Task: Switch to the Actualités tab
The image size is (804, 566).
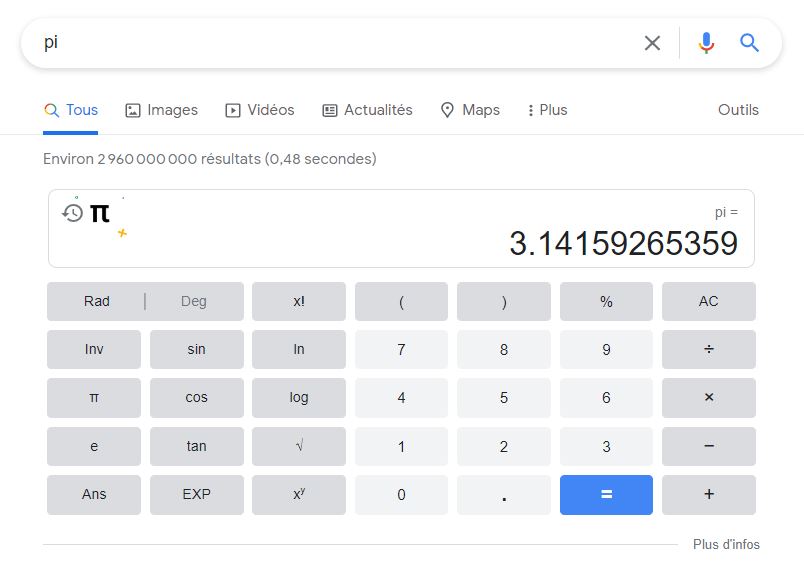Action: pos(367,110)
